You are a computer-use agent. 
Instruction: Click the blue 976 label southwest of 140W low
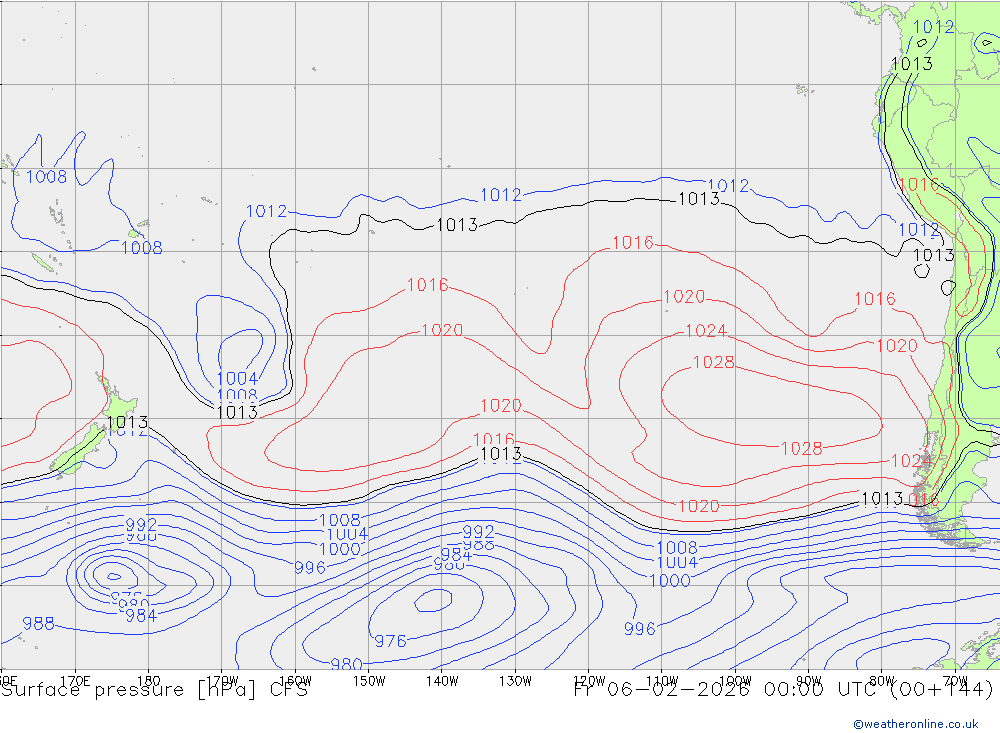390,641
